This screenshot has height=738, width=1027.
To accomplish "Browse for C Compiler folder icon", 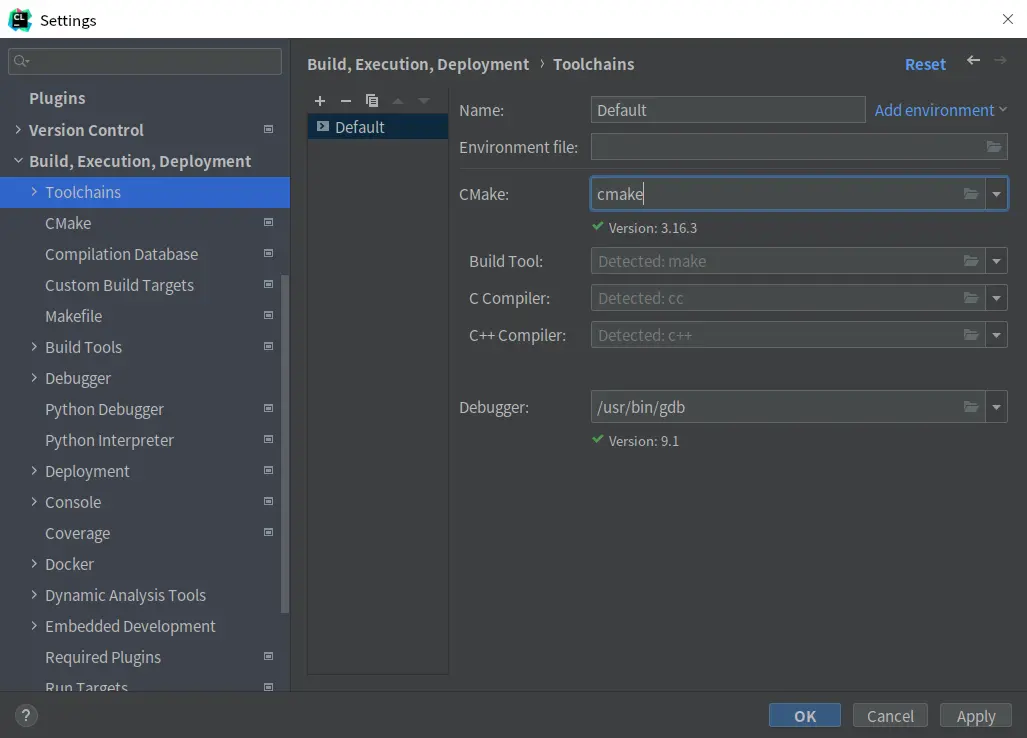I will pos(971,298).
